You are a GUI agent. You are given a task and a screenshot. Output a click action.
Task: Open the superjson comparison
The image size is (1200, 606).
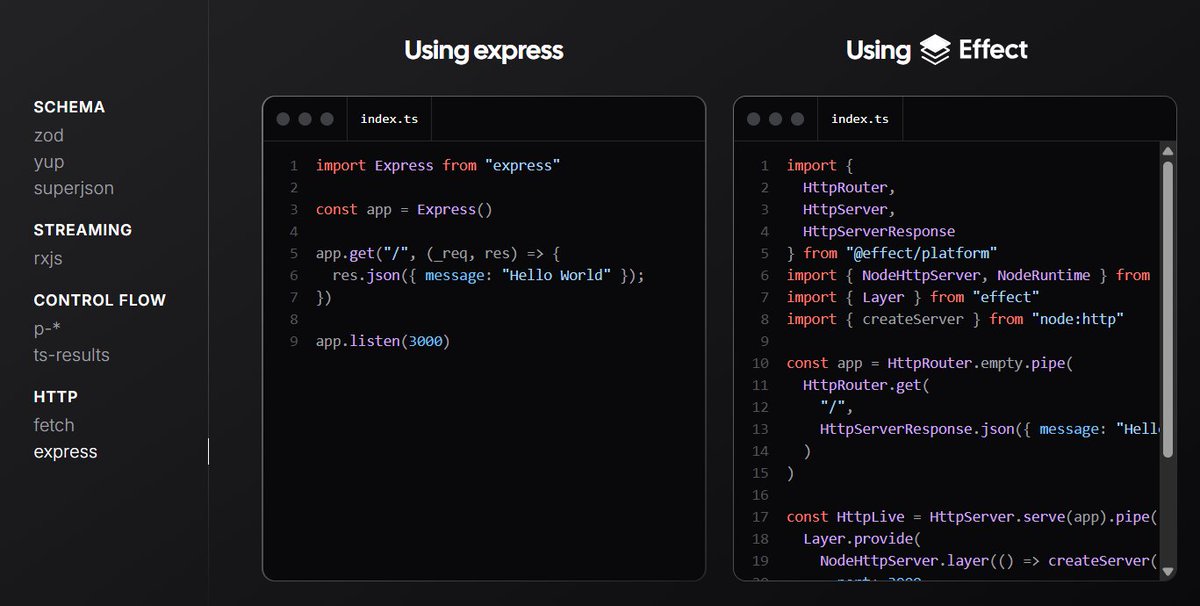pos(74,188)
